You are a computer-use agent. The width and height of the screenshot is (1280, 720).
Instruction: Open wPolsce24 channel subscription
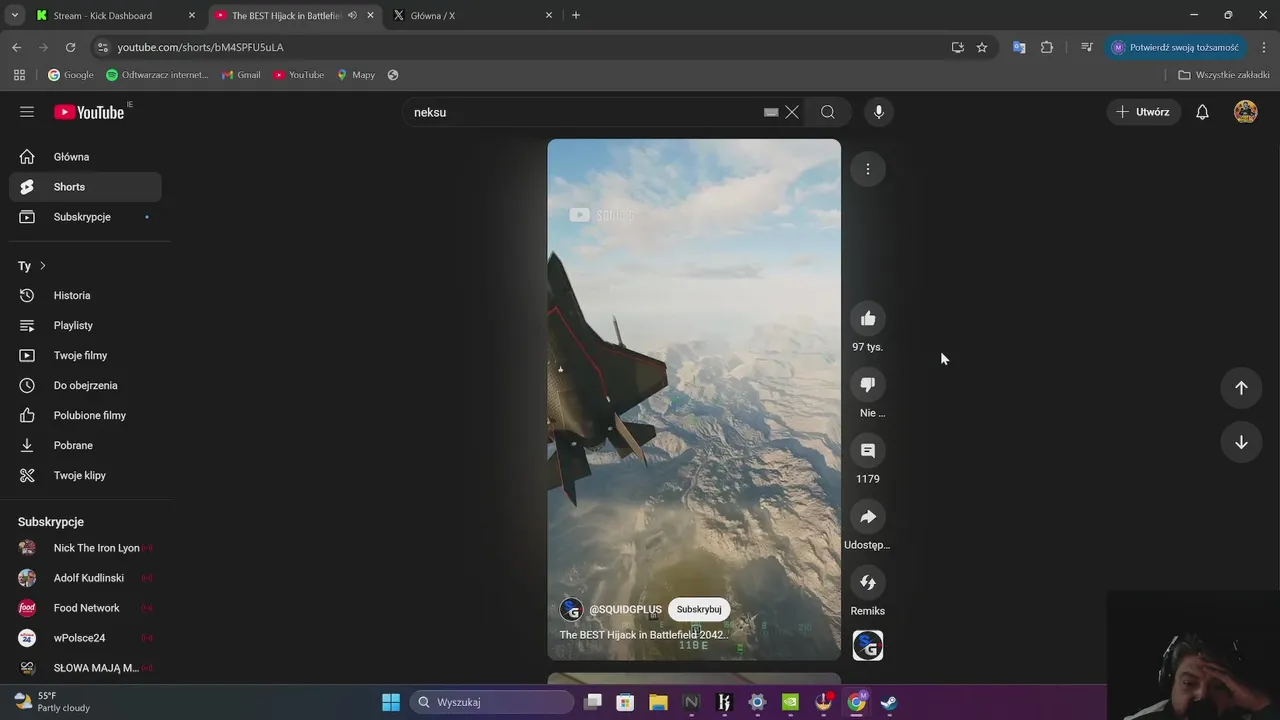(85, 638)
